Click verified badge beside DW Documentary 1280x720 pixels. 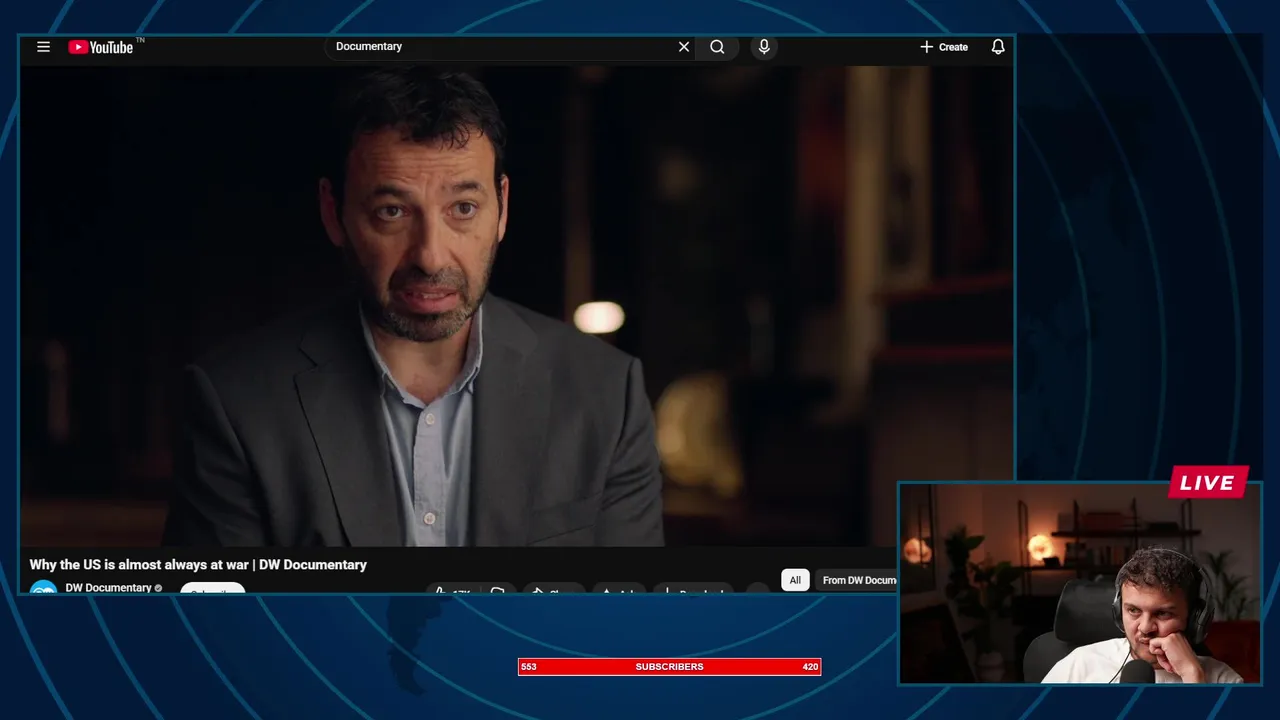158,588
